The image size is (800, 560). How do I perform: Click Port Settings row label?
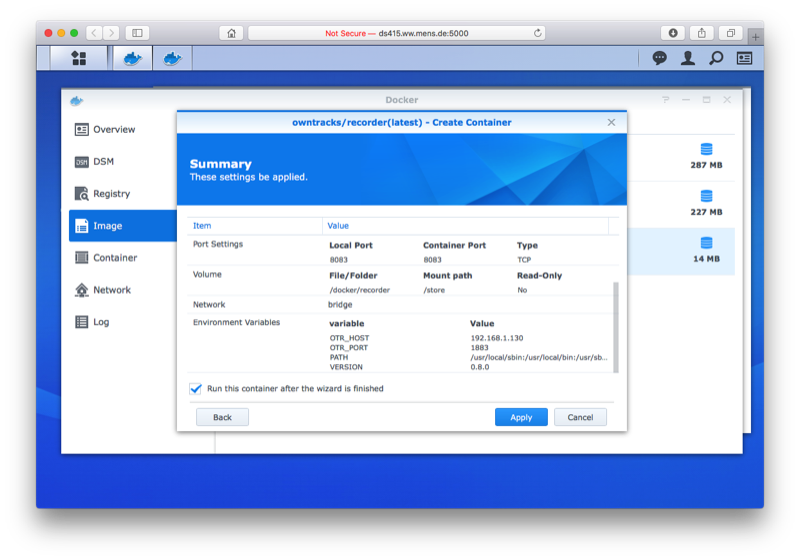[218, 244]
